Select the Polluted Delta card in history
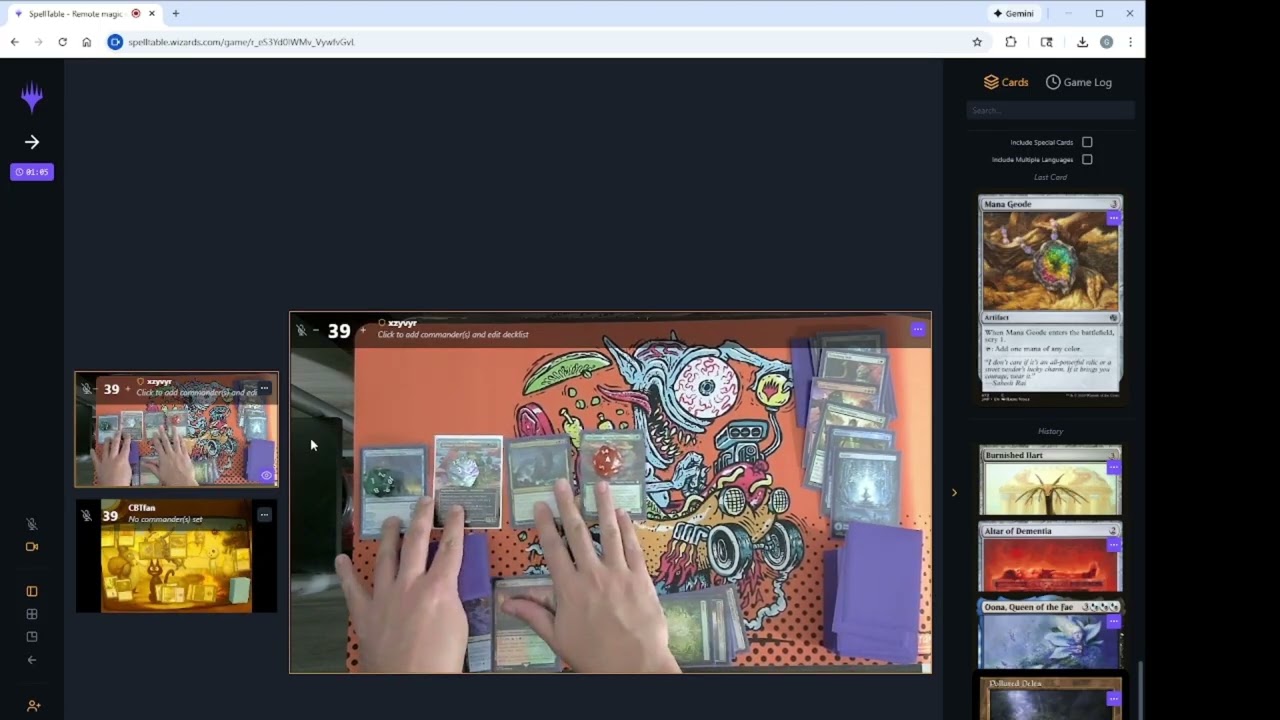Screen dimensions: 1280x720 [x=1050, y=697]
